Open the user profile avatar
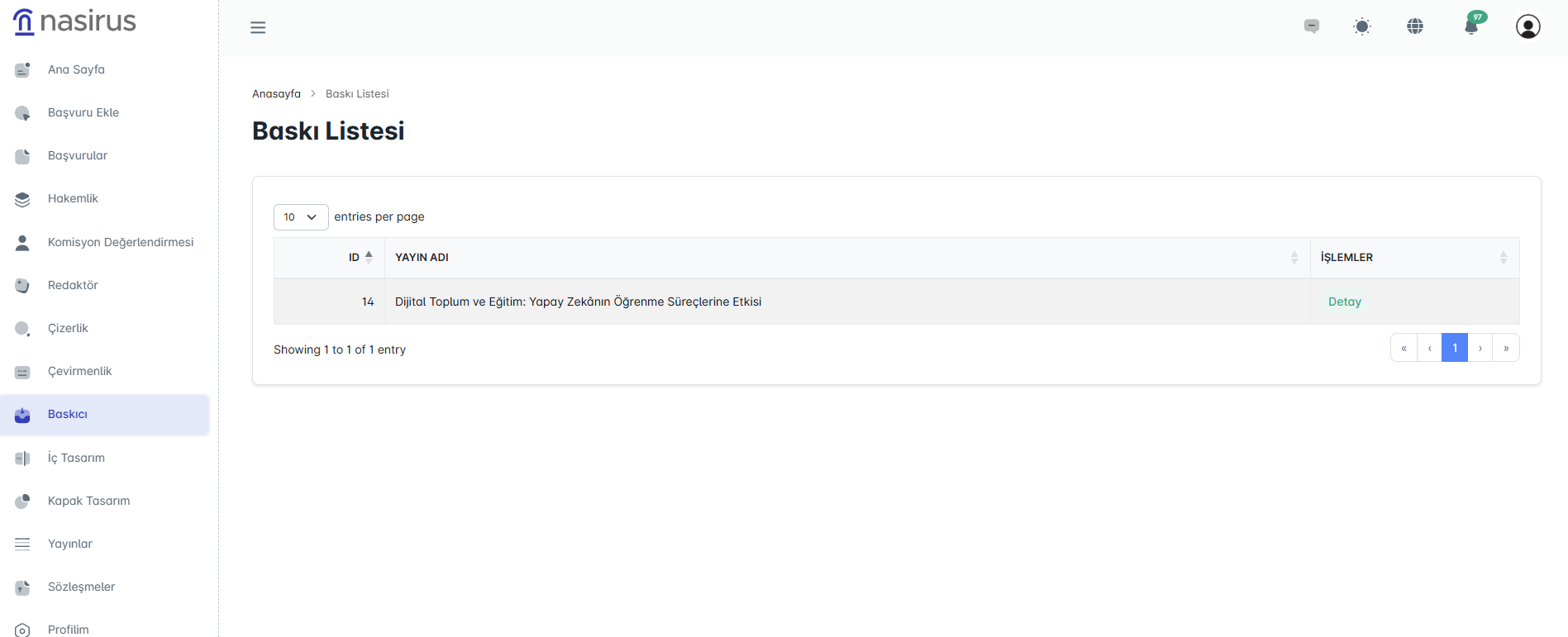Screen dimensions: 1568x637 pyautogui.click(x=1527, y=26)
